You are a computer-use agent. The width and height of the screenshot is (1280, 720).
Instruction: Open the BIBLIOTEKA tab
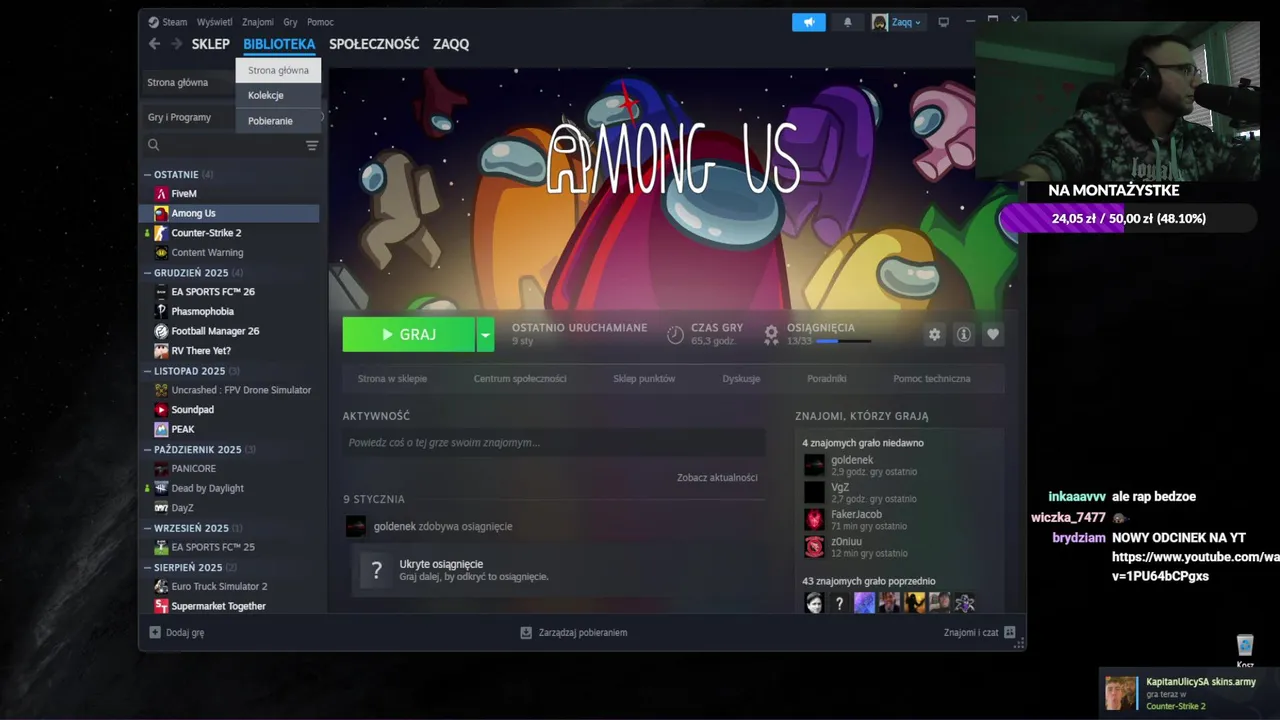click(x=279, y=44)
